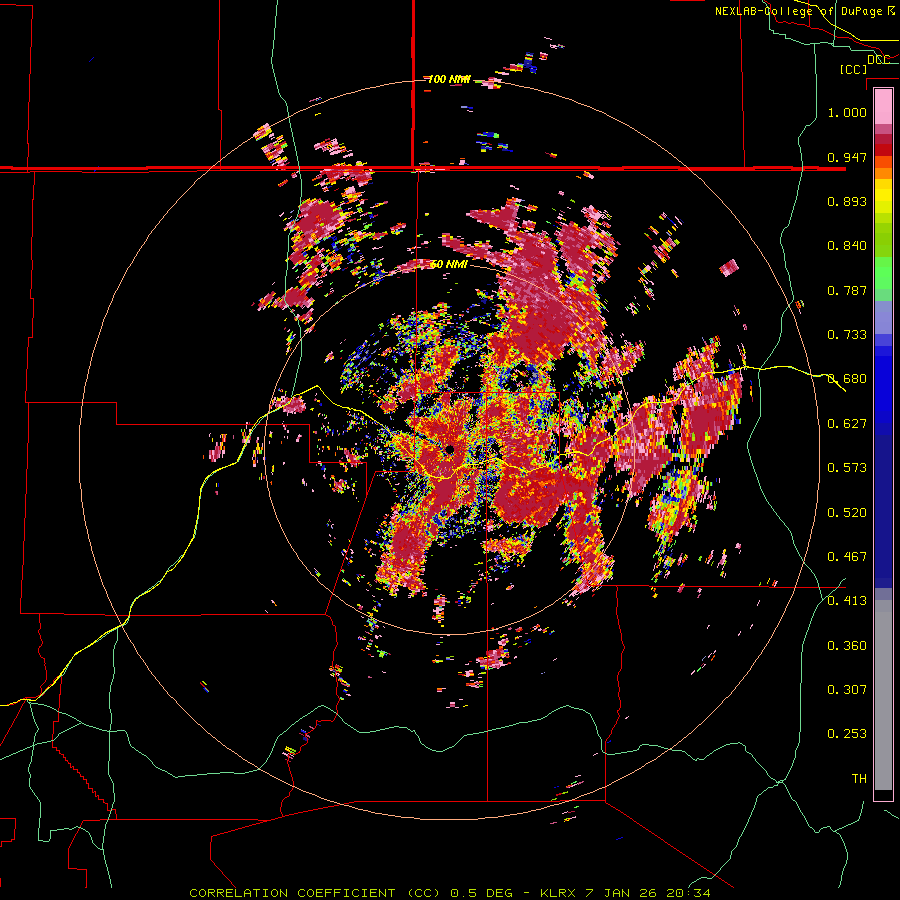900x900 pixels.
Task: Pick the lavender segment of the color bar
Action: (883, 317)
